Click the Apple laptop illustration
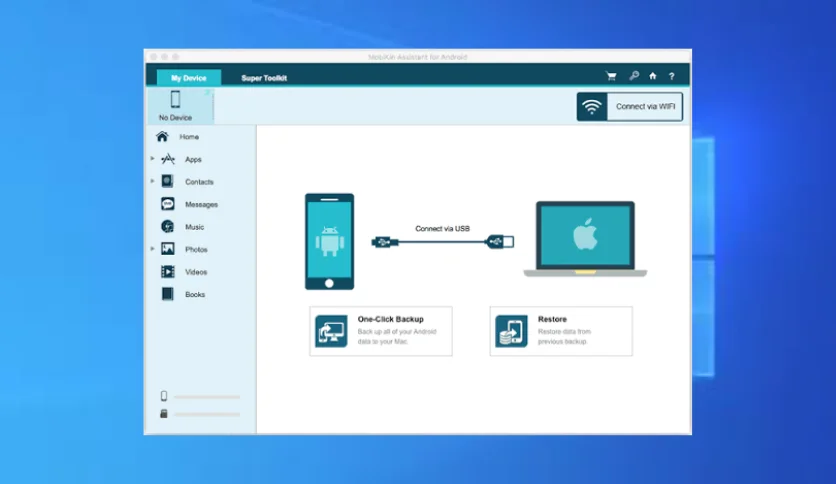 585,239
